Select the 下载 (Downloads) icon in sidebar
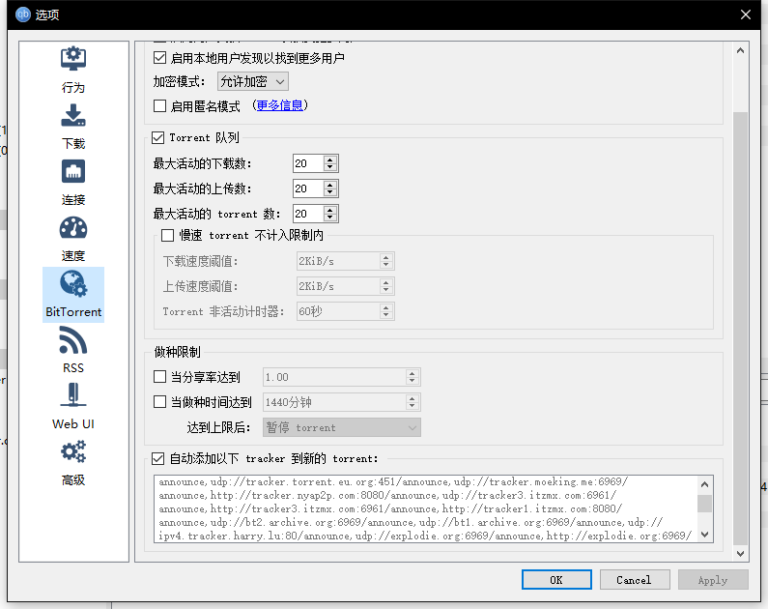This screenshot has width=768, height=609. [x=73, y=114]
